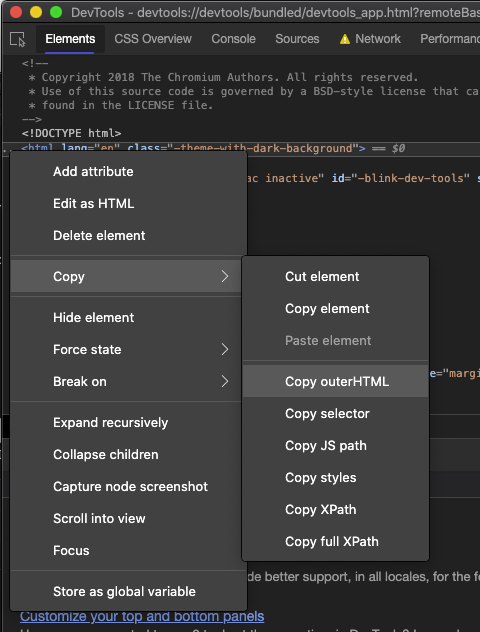Open the Performance tab

[450, 39]
